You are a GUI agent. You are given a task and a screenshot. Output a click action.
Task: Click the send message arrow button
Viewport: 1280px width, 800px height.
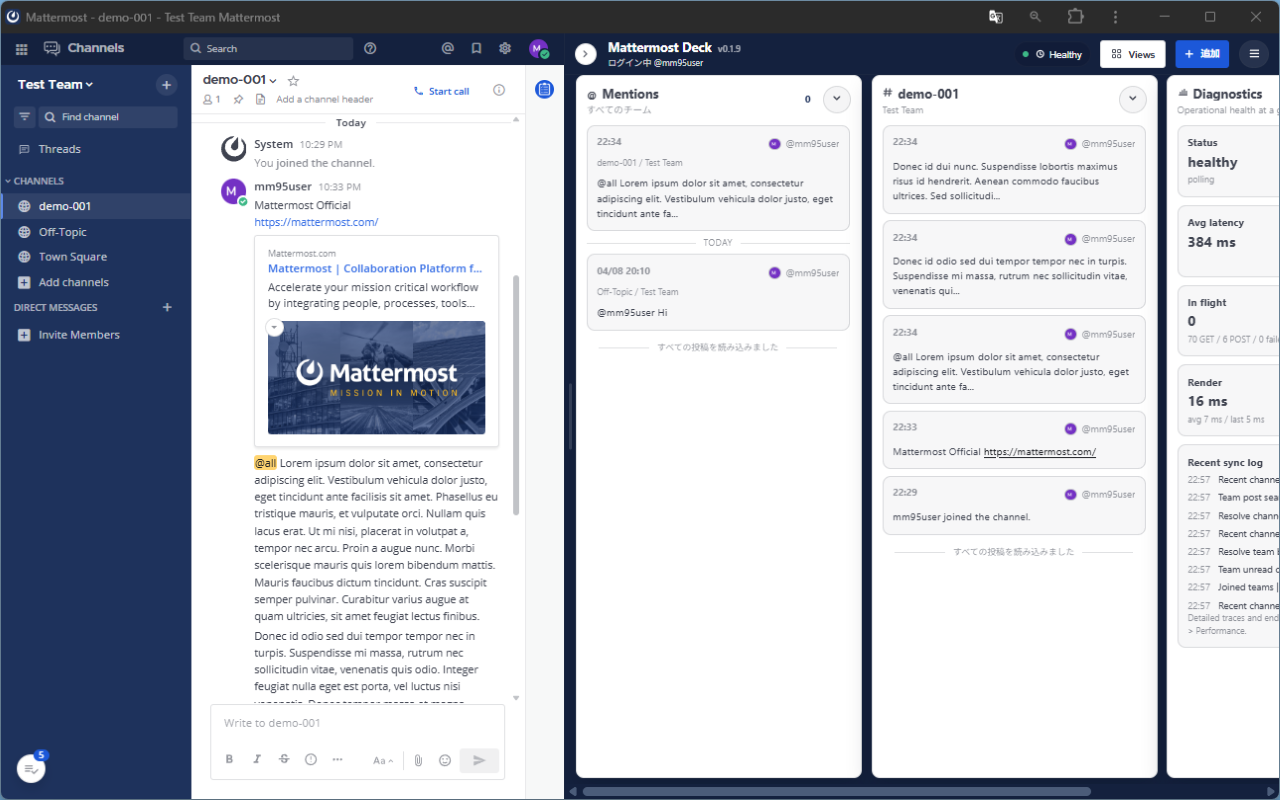(x=479, y=760)
